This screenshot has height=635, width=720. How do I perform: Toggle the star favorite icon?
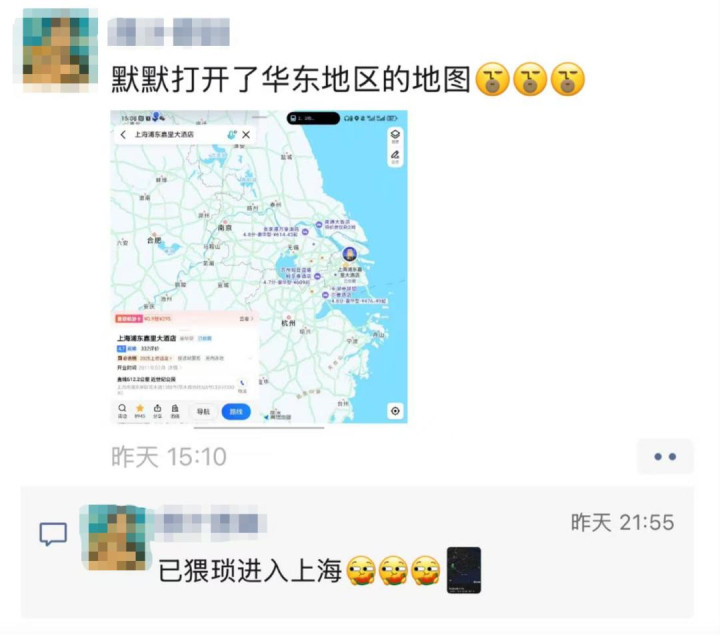pos(140,410)
